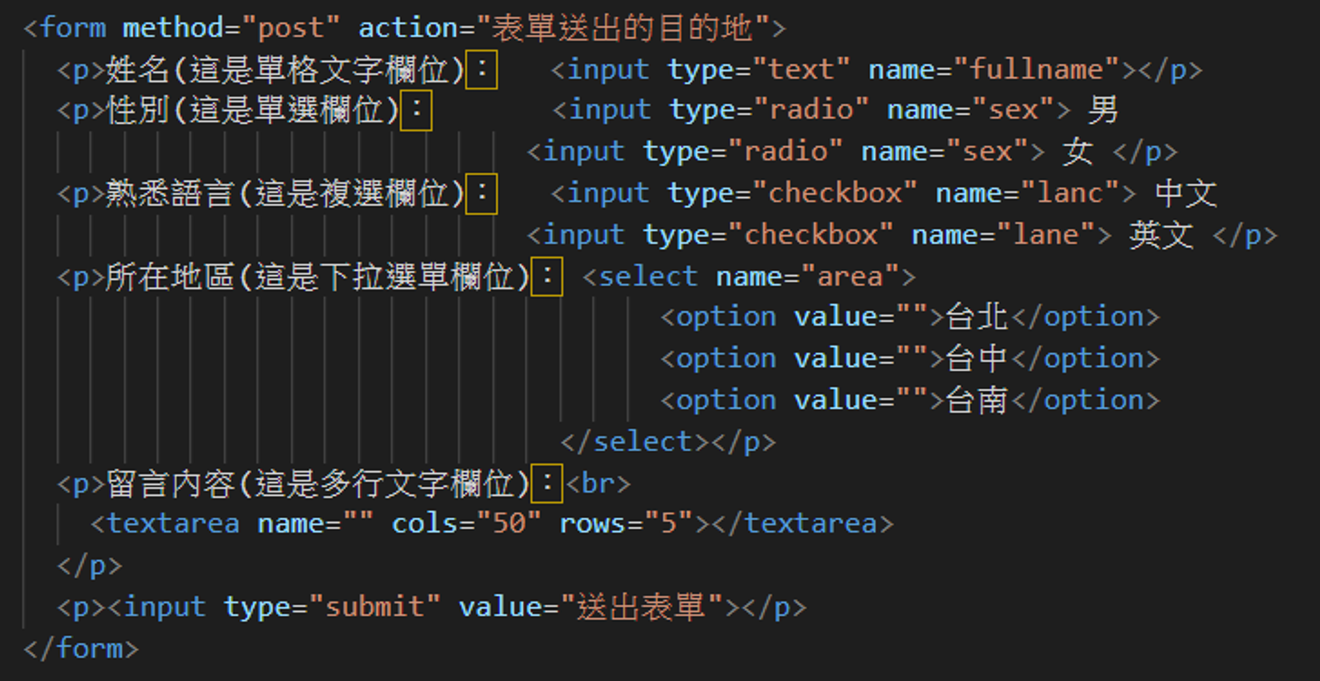Click the closing </form> tag
Image resolution: width=1320 pixels, height=681 pixels.
pos(79,648)
